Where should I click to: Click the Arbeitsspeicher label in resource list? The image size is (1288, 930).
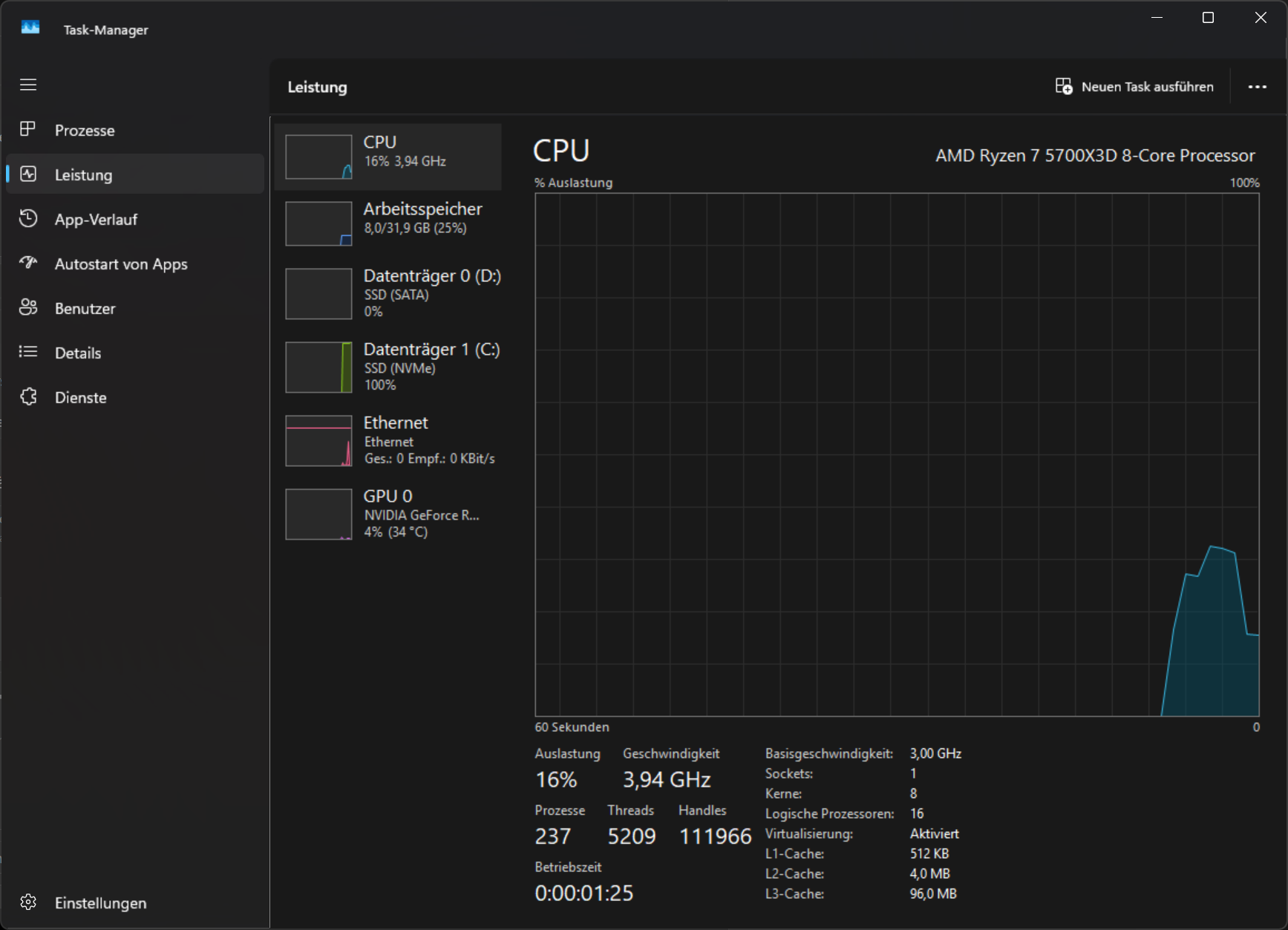[x=422, y=209]
